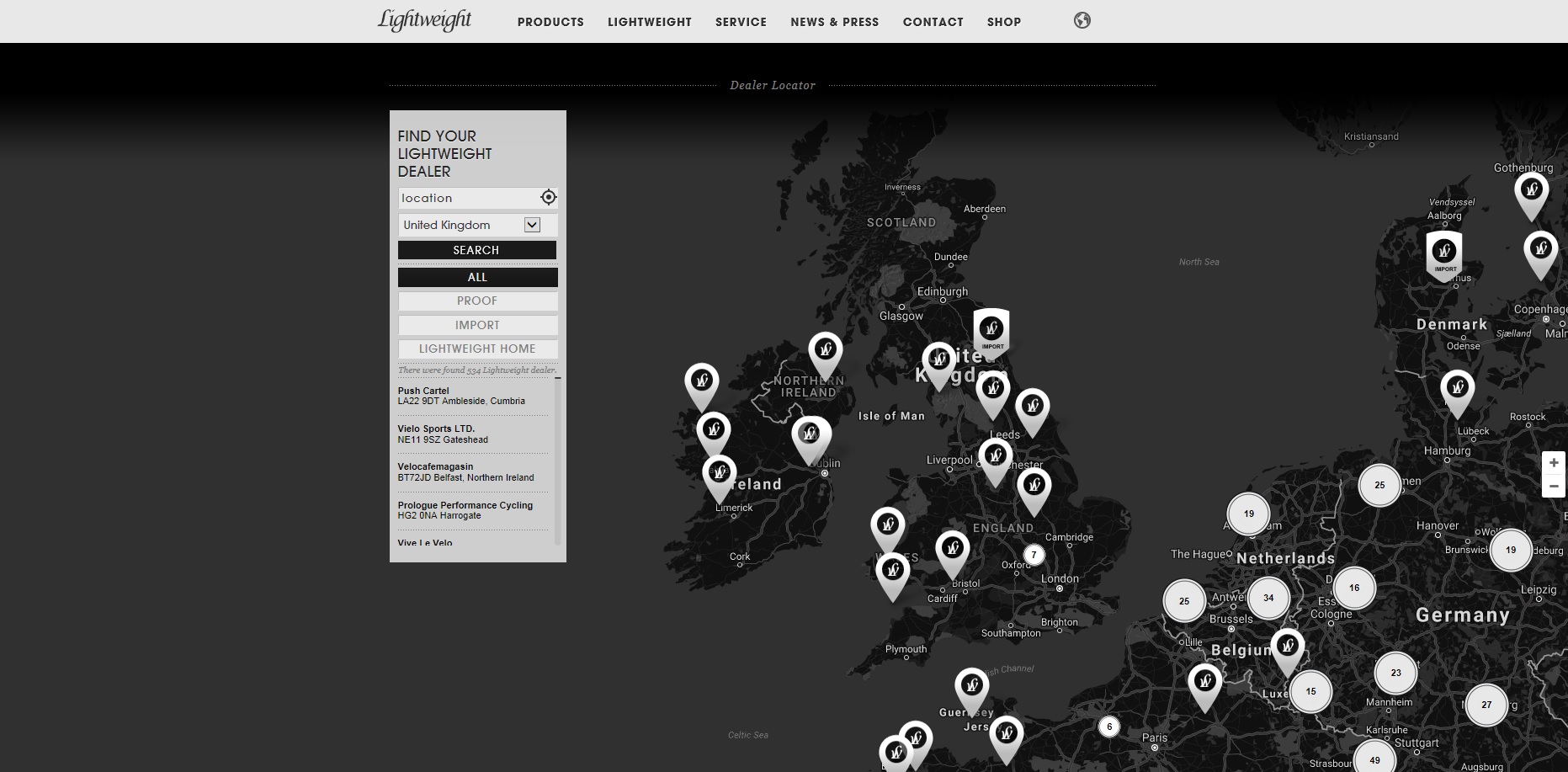Screen dimensions: 1568x772
Task: Filter dealers by ALL
Action: pyautogui.click(x=477, y=277)
